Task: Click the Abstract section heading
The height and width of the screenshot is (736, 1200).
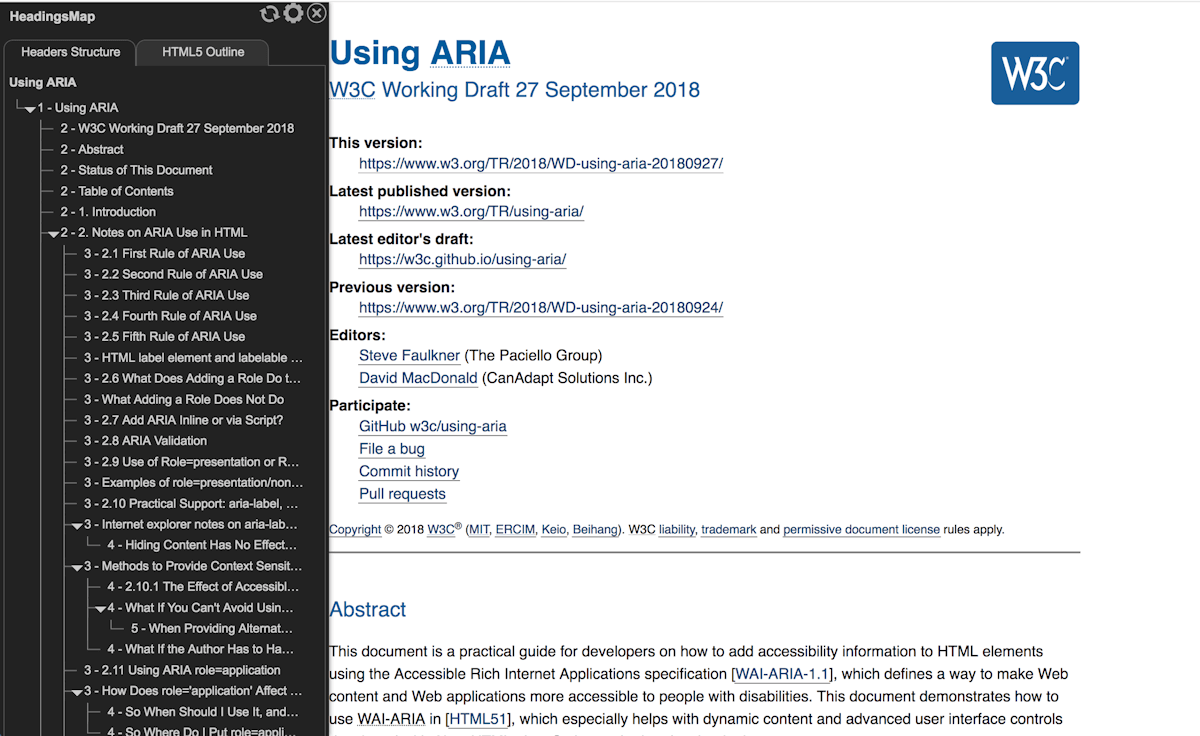Action: (x=368, y=610)
